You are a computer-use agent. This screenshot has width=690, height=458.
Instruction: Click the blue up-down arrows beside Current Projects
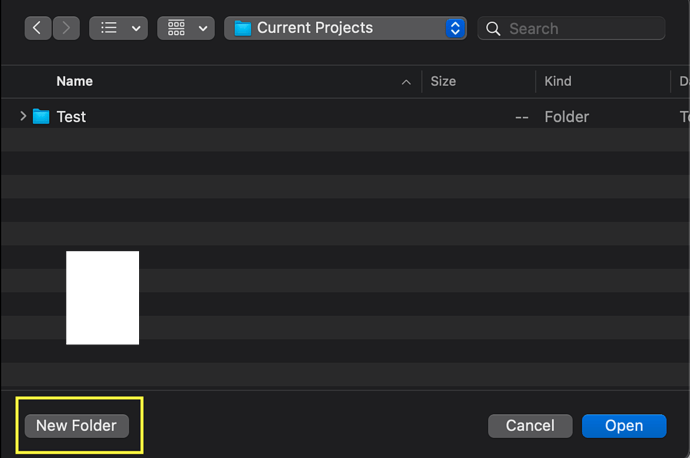(455, 28)
